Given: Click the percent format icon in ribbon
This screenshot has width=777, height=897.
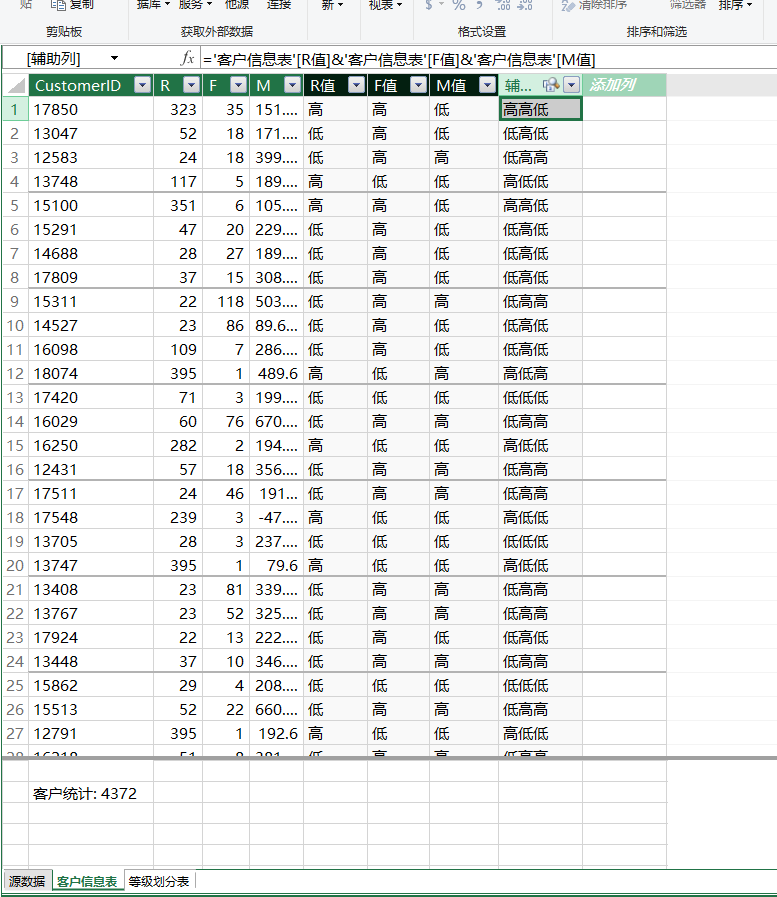Looking at the screenshot, I should 459,5.
